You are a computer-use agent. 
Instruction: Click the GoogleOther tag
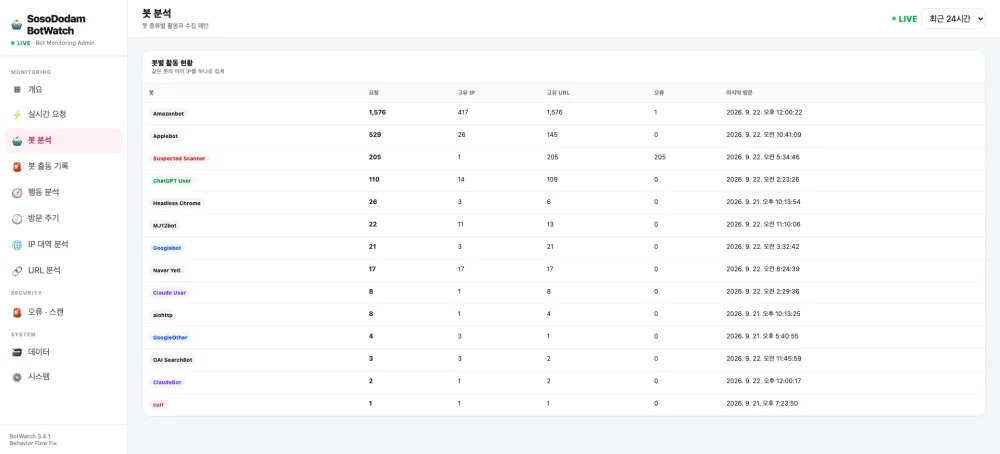[x=170, y=337]
